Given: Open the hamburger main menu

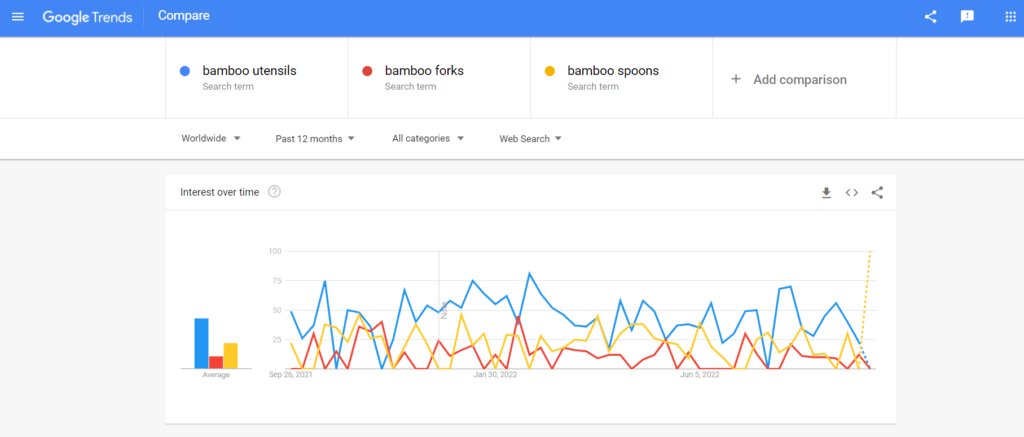Looking at the screenshot, I should 18,16.
